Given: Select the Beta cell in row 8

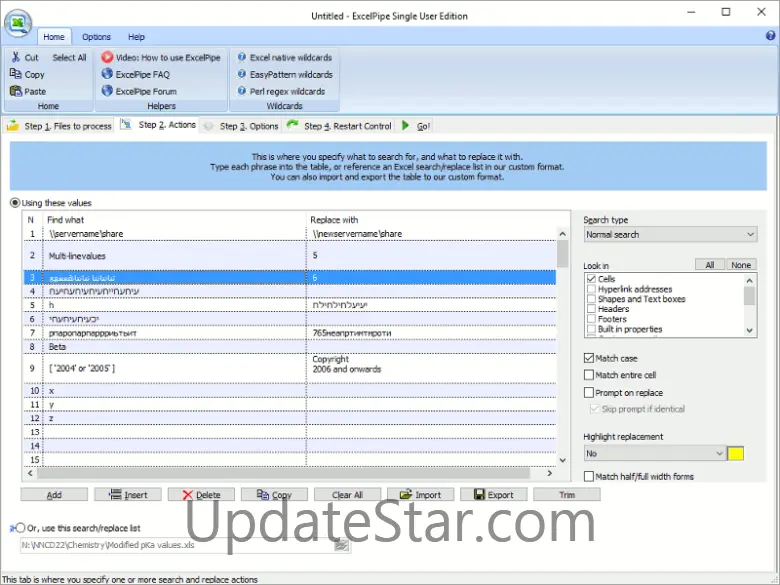Looking at the screenshot, I should click(175, 347).
